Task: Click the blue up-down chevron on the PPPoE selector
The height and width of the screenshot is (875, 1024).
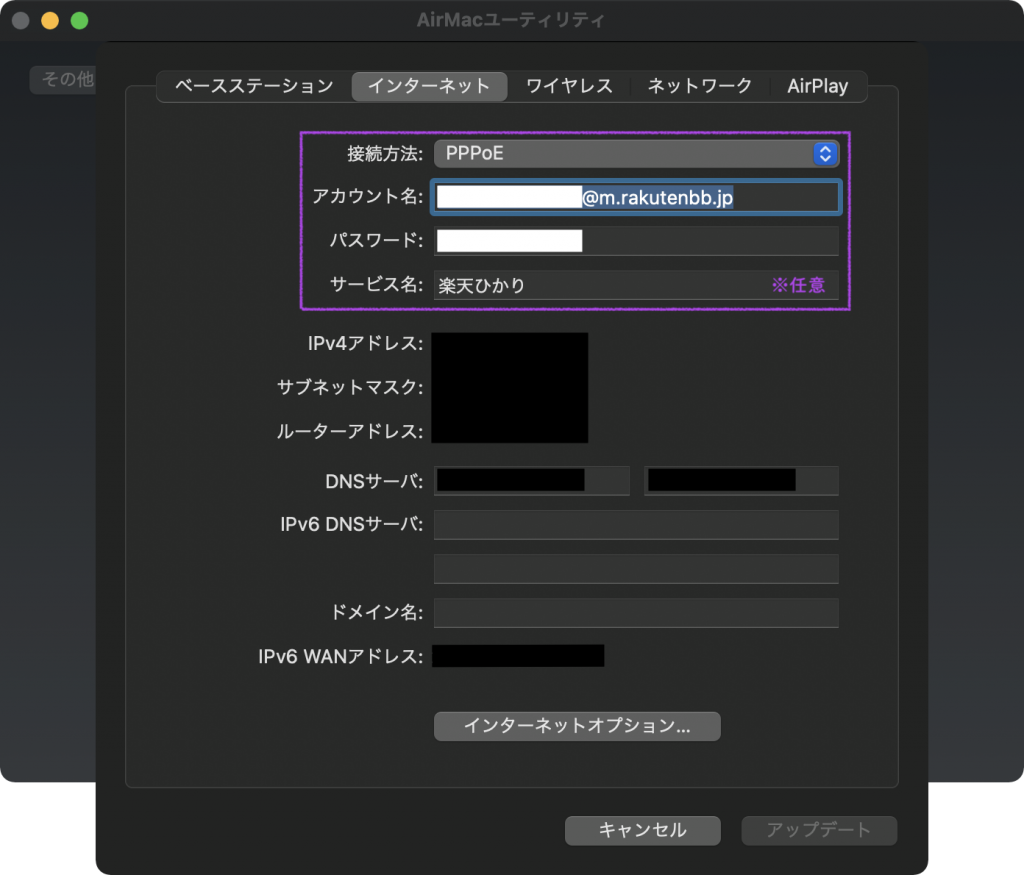Action: click(x=824, y=153)
